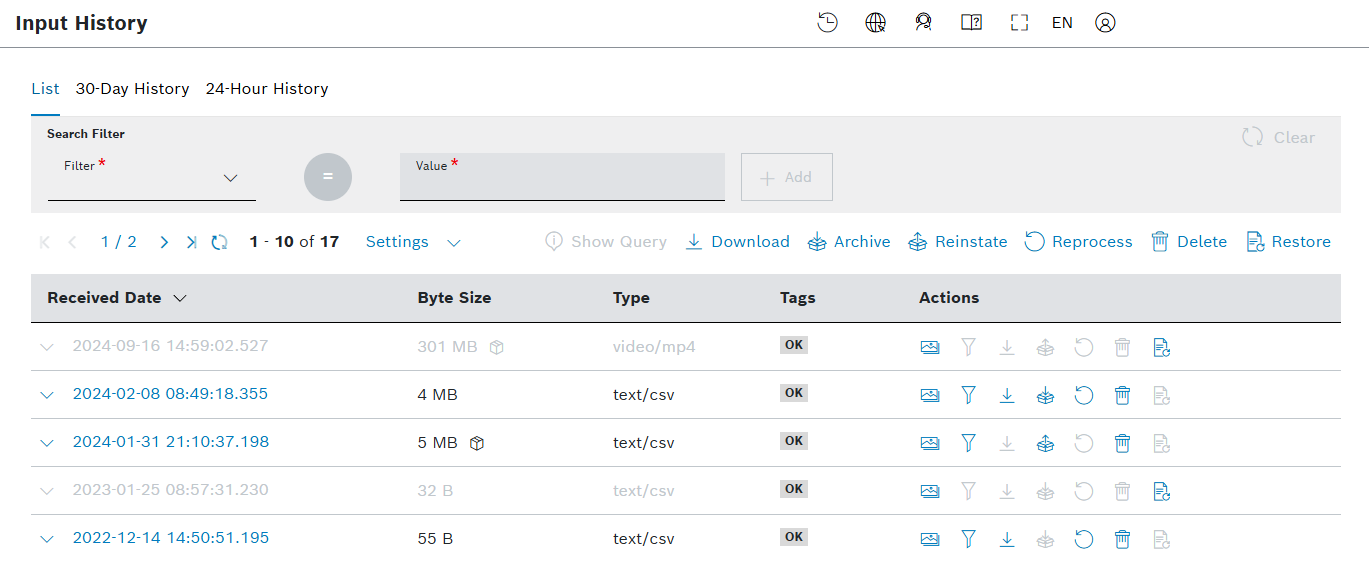Open the help book icon in header
Image resolution: width=1369 pixels, height=562 pixels.
(x=971, y=23)
